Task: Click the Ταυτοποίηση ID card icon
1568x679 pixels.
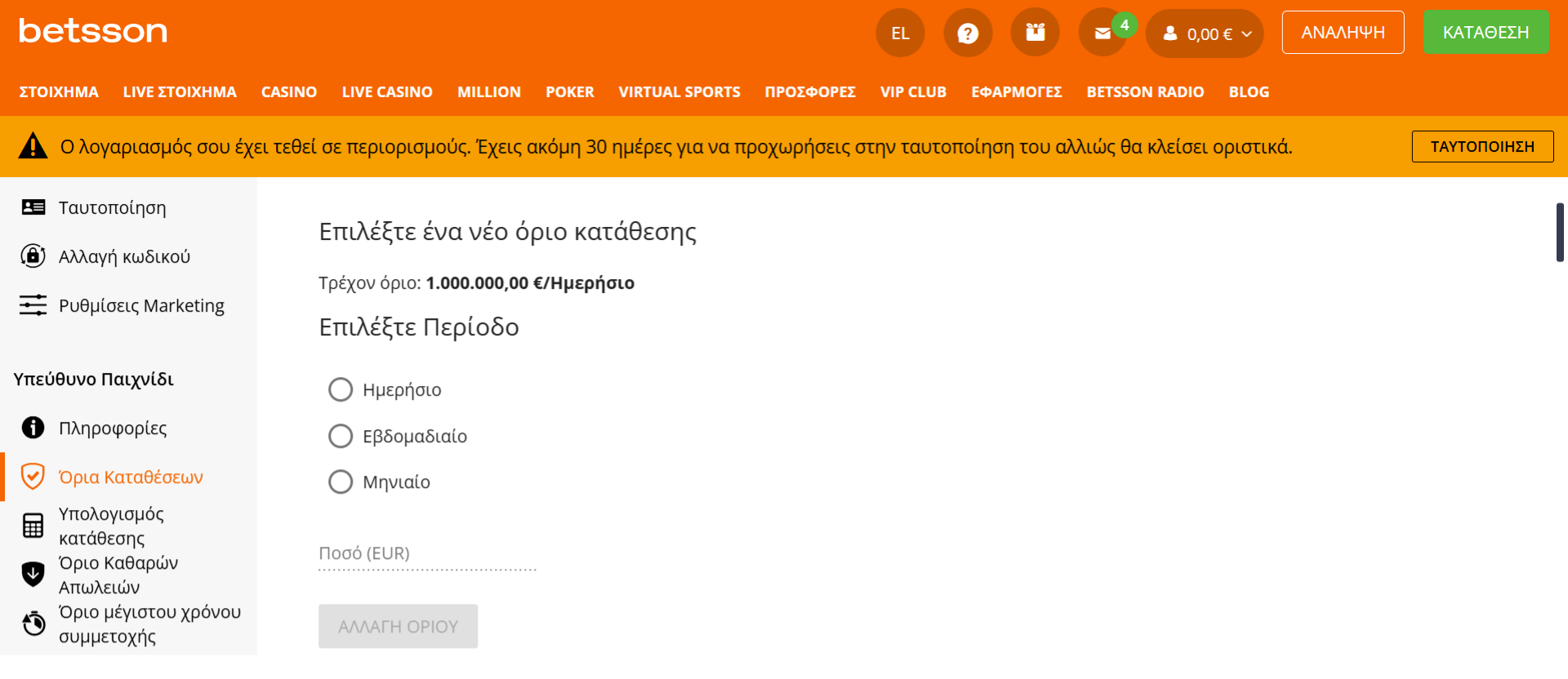Action: pos(33,207)
